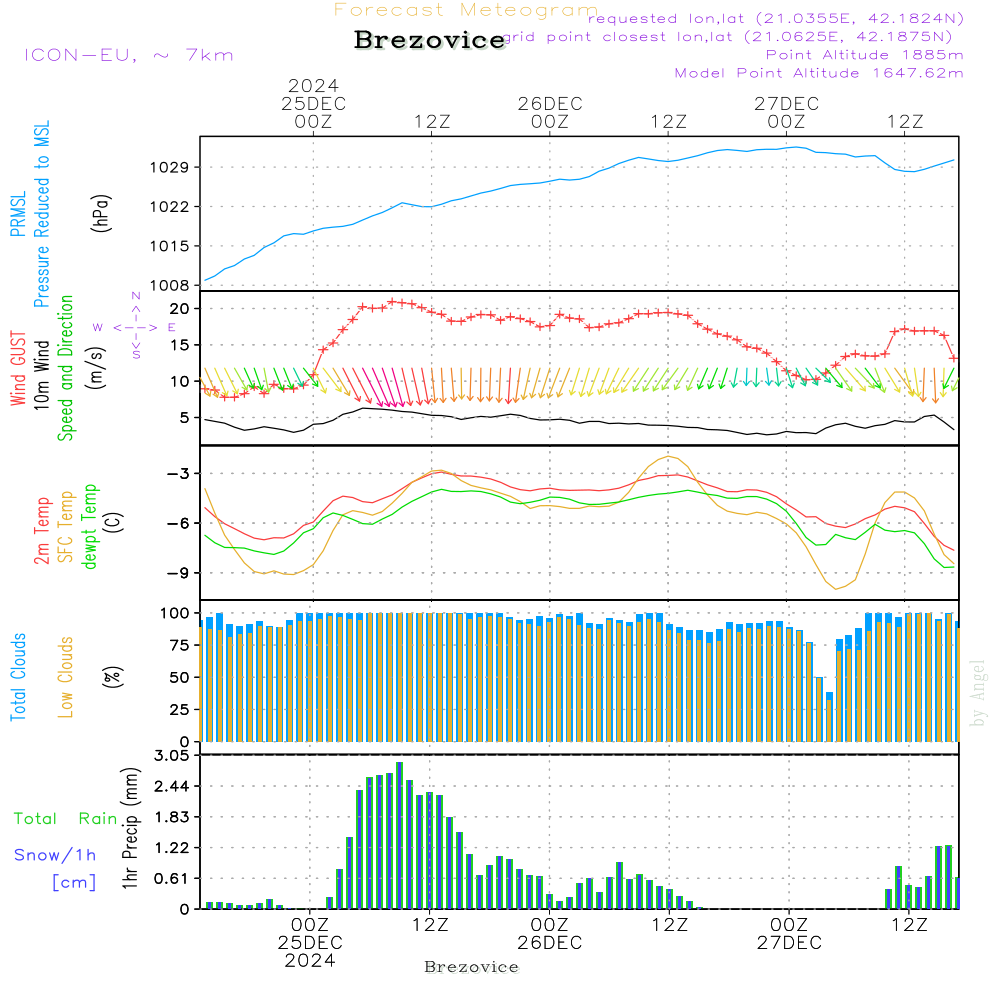Click the wind compass rose
Image resolution: width=1000 pixels, height=1000 pixels.
pos(136,326)
